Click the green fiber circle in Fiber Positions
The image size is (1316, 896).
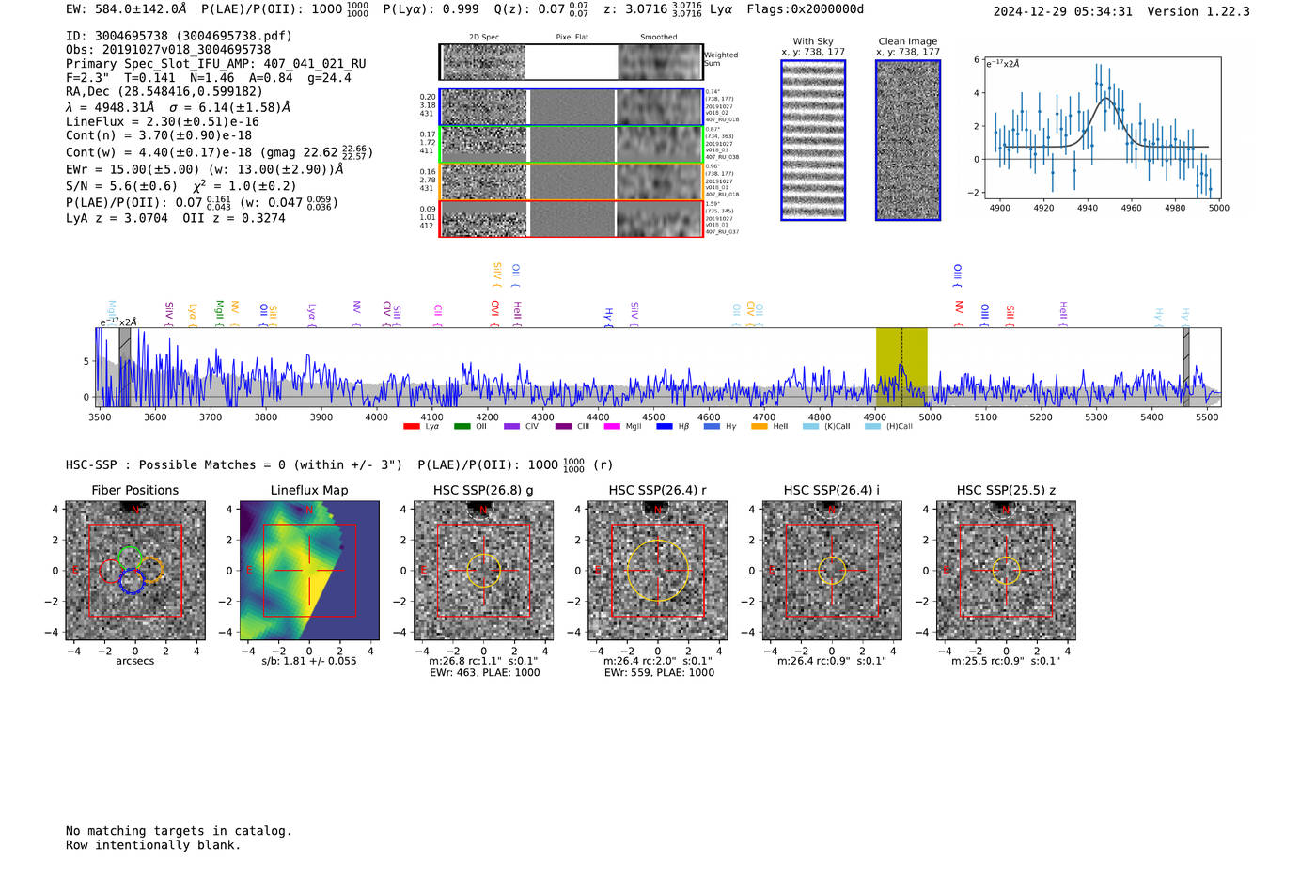click(130, 557)
